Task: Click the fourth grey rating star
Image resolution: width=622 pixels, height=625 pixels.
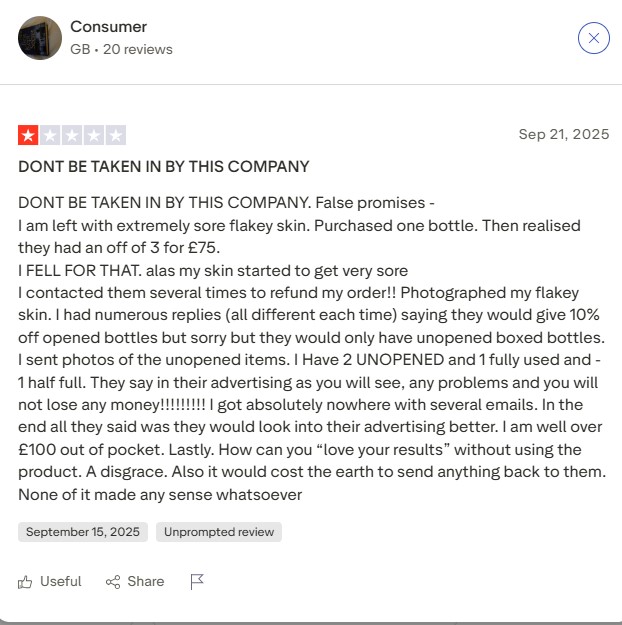Action: click(94, 135)
